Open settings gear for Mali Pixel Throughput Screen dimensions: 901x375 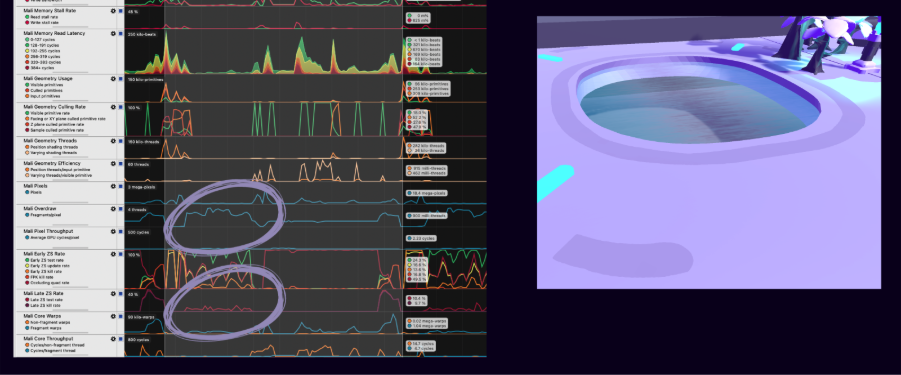(x=113, y=231)
